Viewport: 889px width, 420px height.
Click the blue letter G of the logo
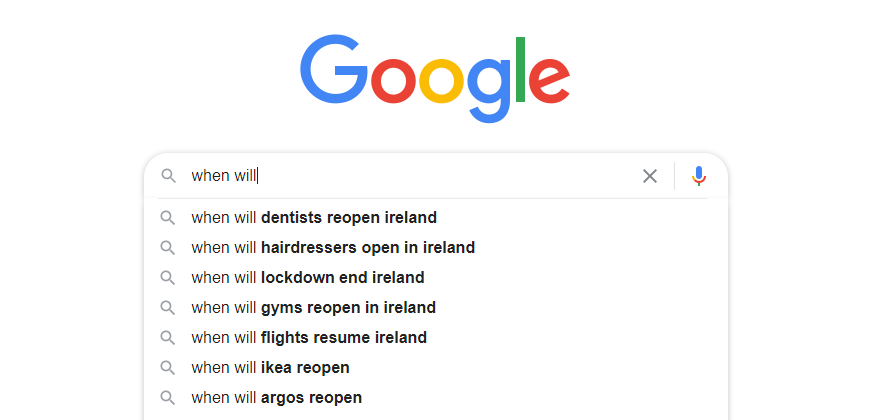tap(334, 69)
